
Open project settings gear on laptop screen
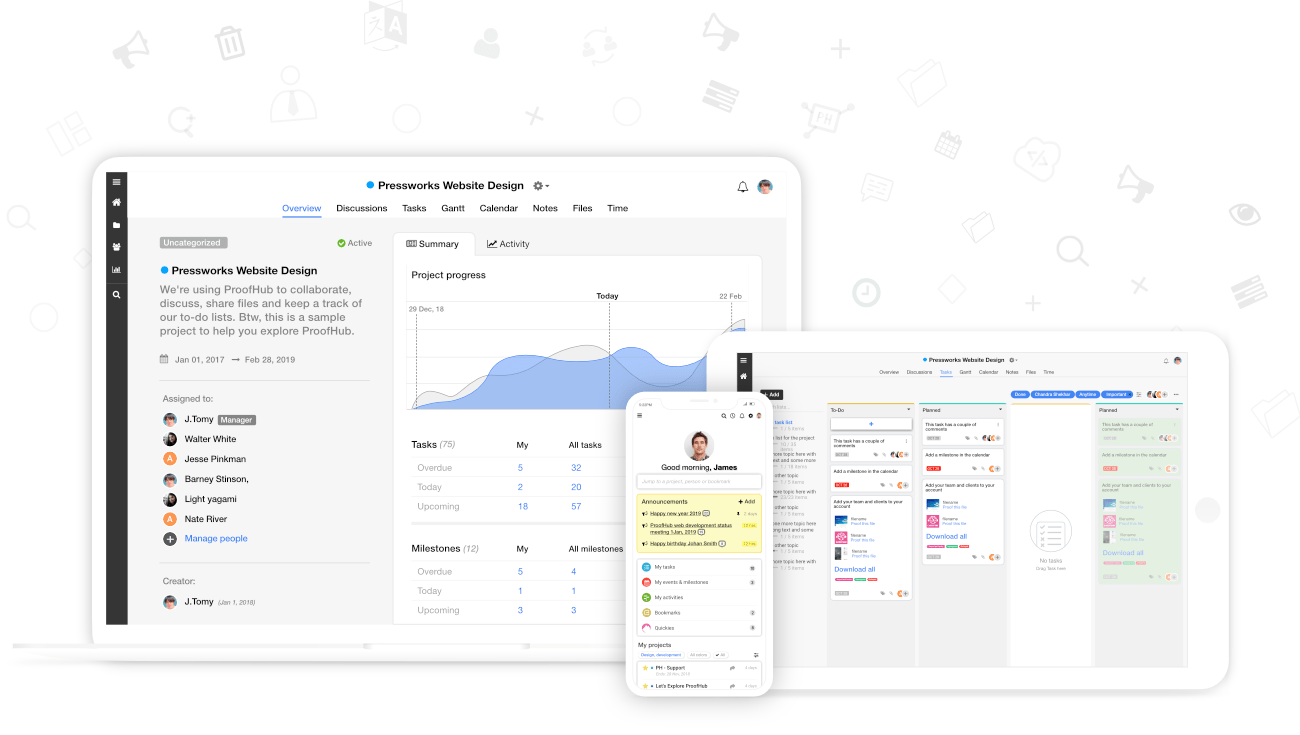click(541, 186)
